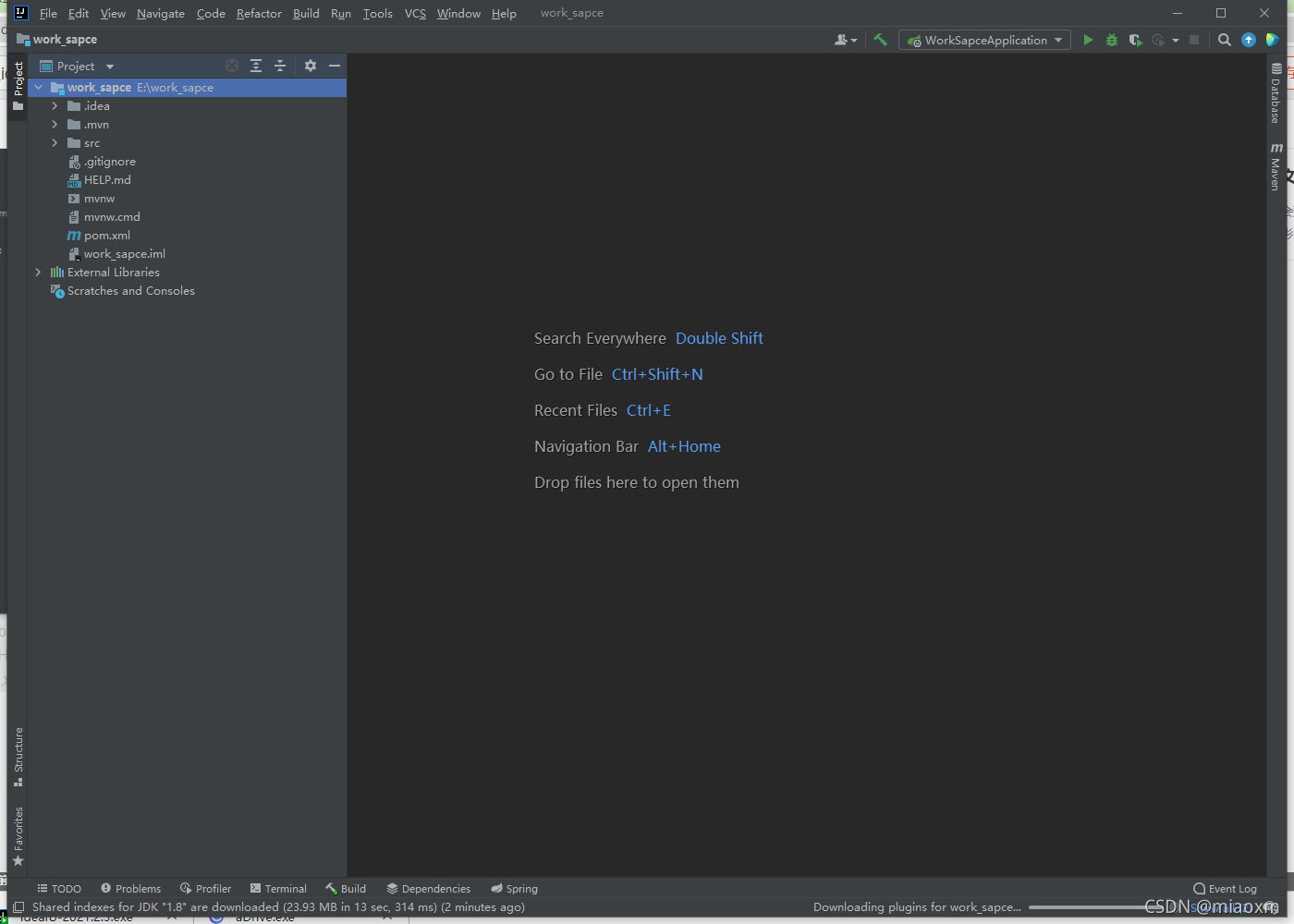Open the Maven tool window

click(1276, 166)
